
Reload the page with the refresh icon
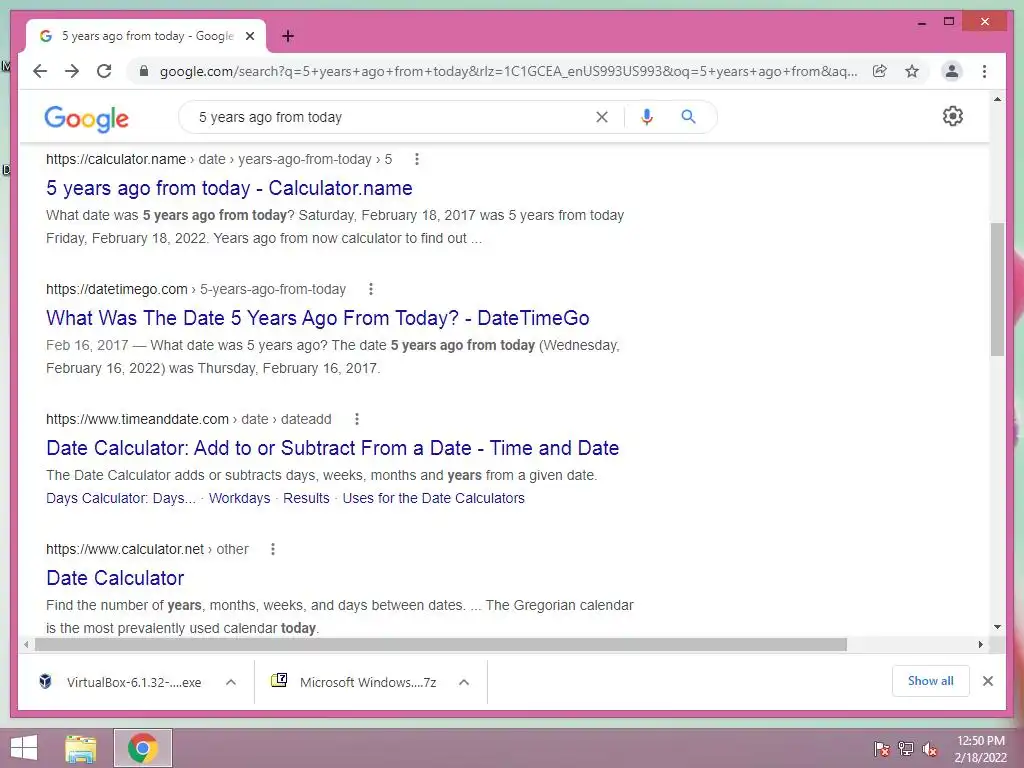[x=104, y=71]
